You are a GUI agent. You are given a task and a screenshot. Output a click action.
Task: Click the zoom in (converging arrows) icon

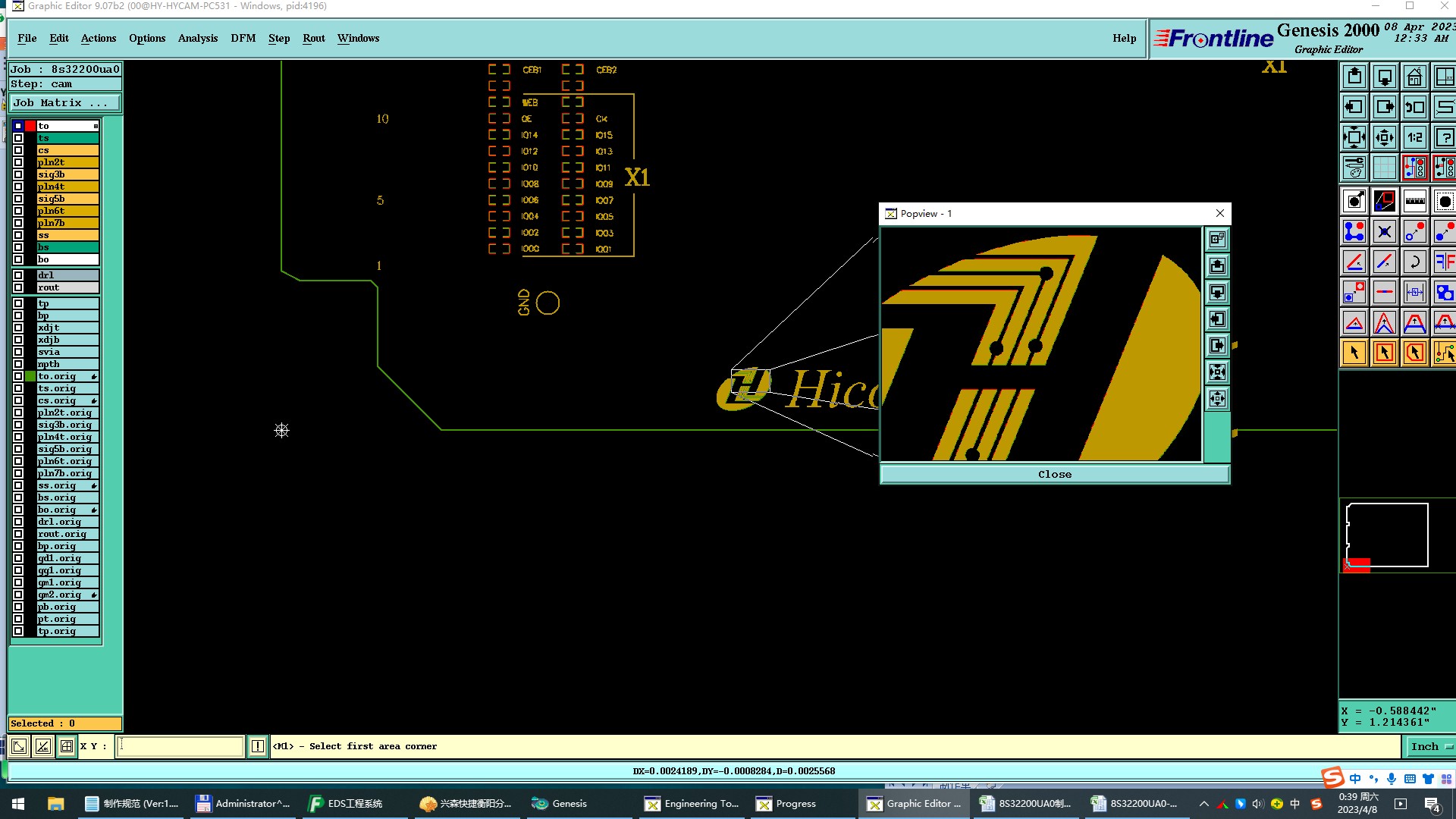pos(1354,137)
